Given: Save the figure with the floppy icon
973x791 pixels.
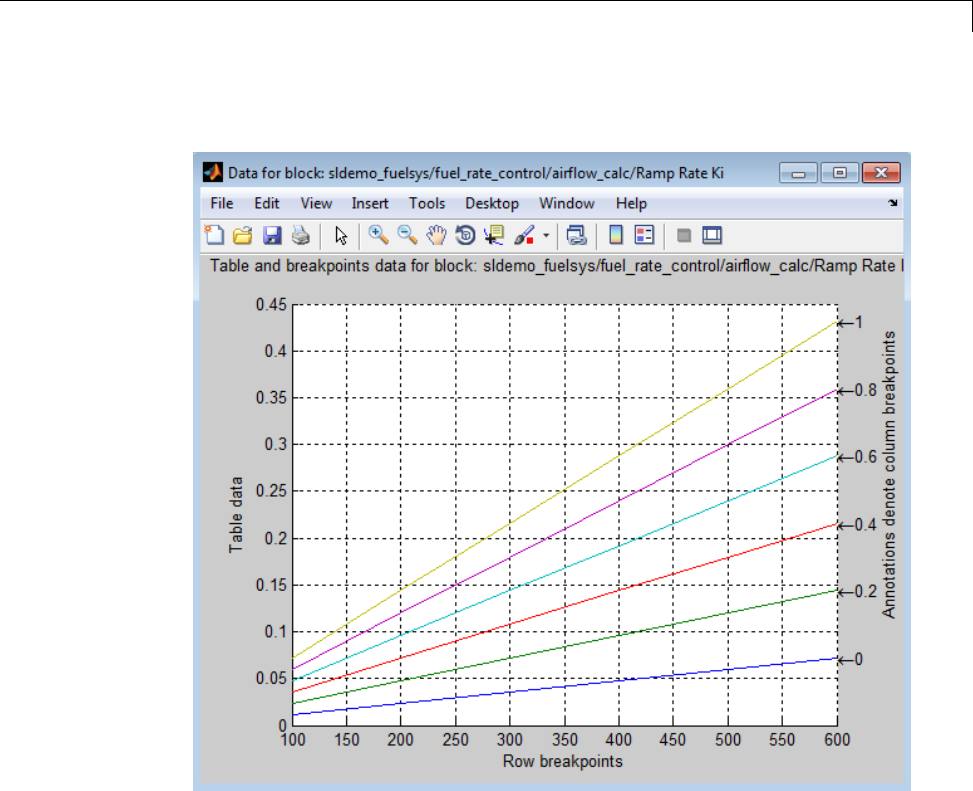Looking at the screenshot, I should [x=272, y=235].
